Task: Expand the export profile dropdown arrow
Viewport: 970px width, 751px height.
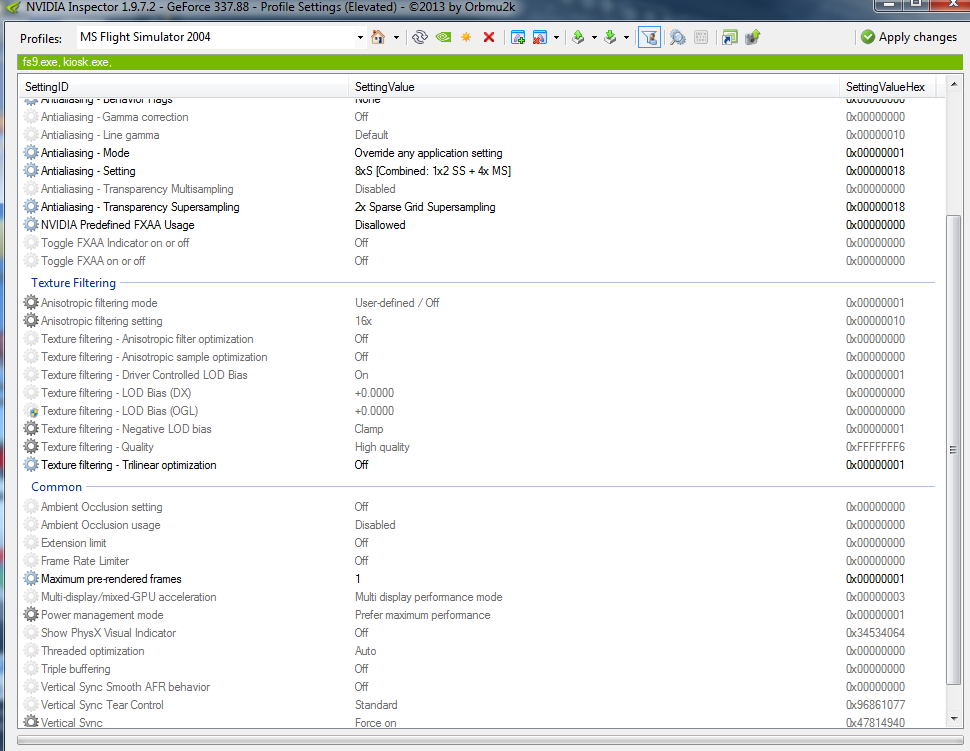Action: tap(594, 38)
